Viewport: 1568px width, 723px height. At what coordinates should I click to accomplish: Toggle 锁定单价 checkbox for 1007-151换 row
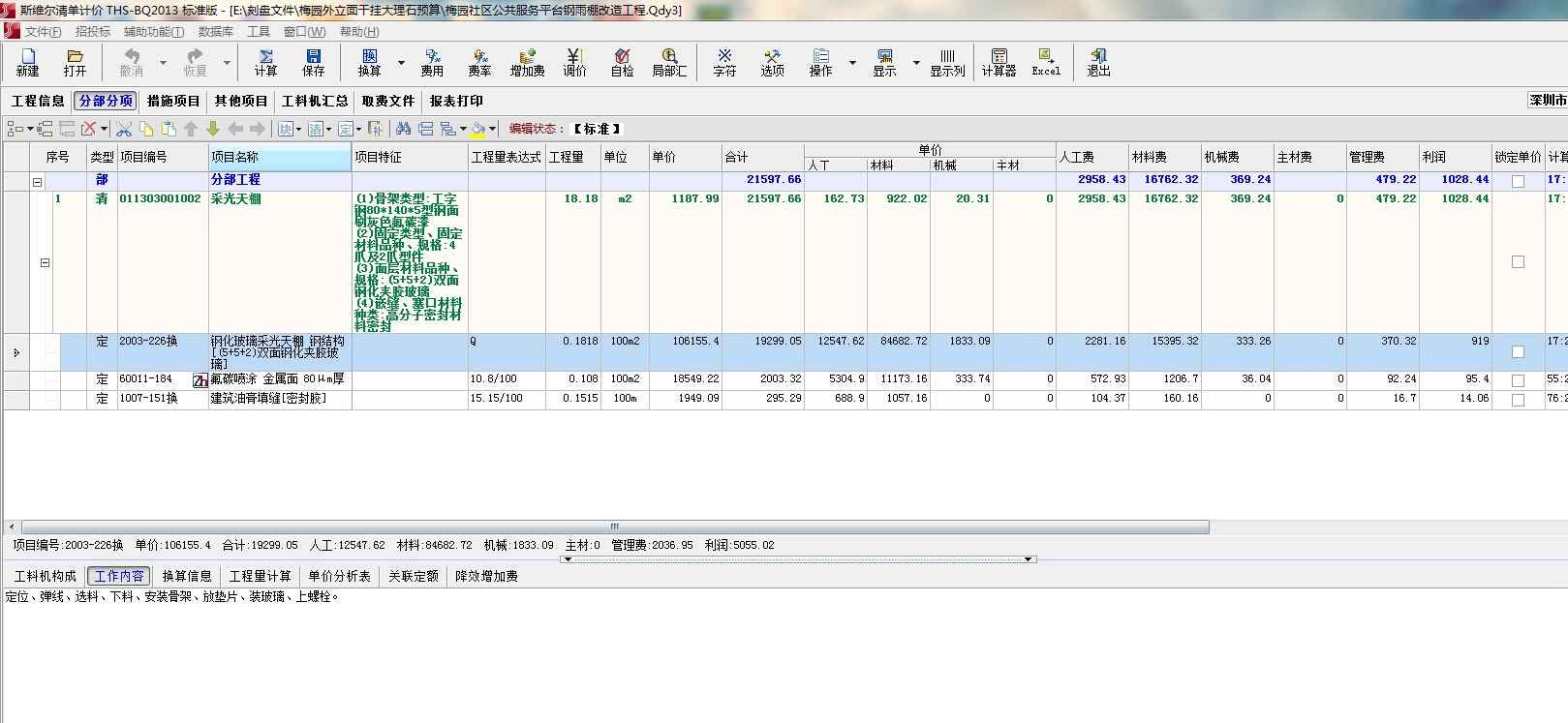pos(1518,400)
